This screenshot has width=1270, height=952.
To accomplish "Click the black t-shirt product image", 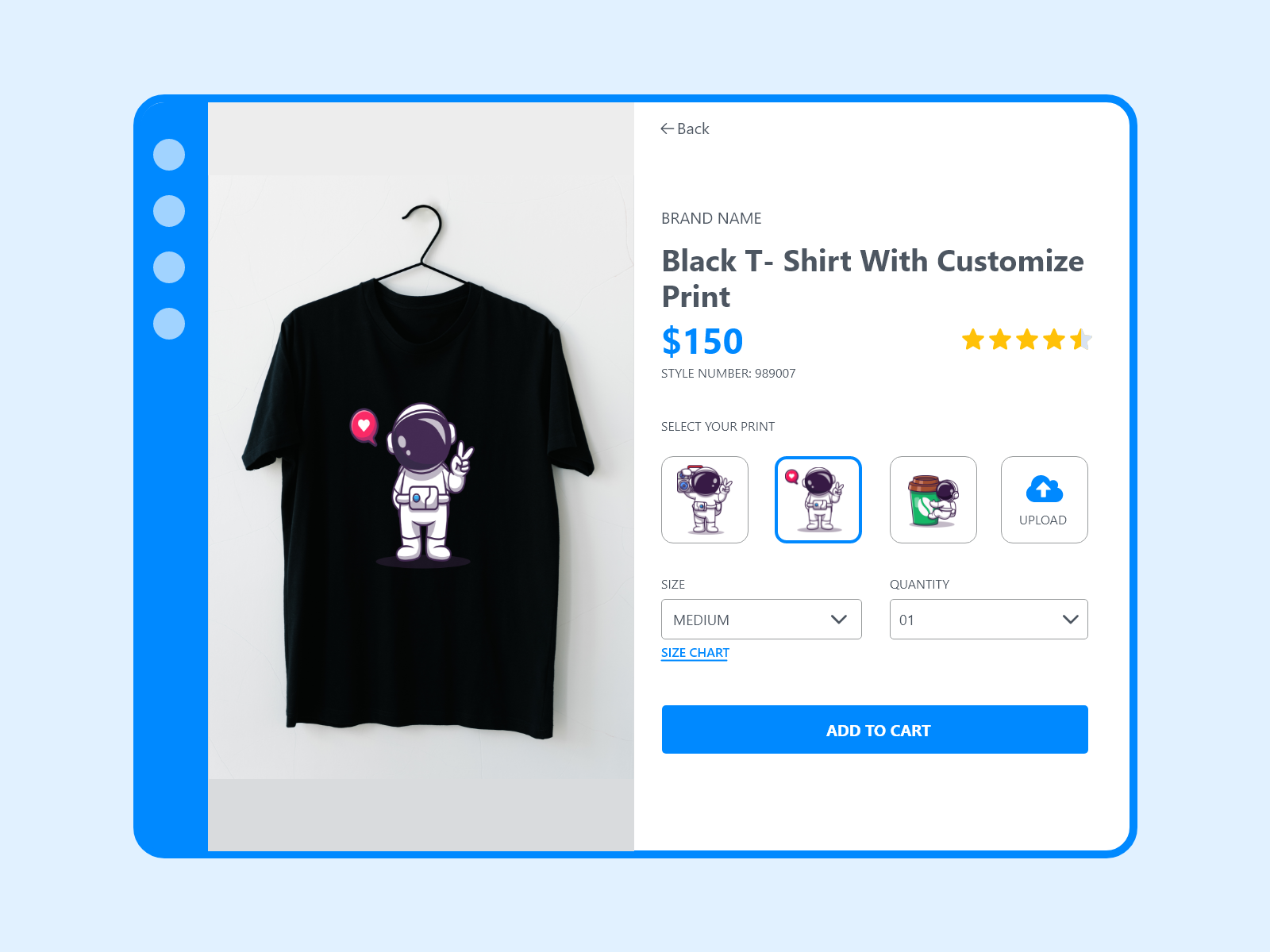I will coord(421,476).
